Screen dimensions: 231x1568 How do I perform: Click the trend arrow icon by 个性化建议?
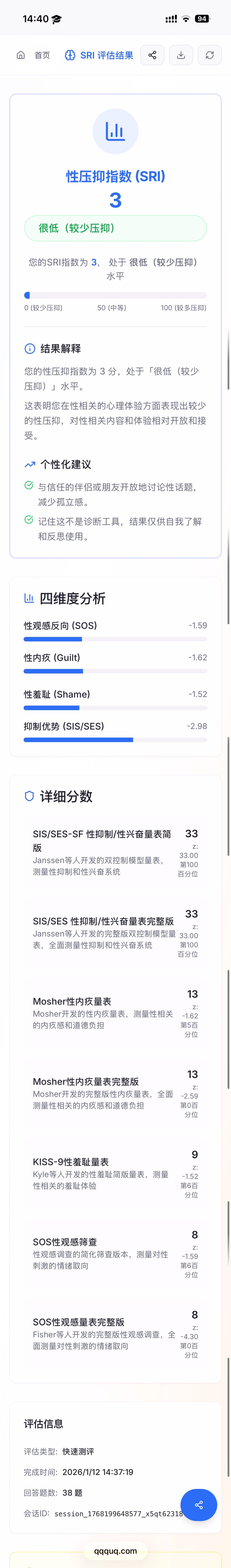(29, 465)
